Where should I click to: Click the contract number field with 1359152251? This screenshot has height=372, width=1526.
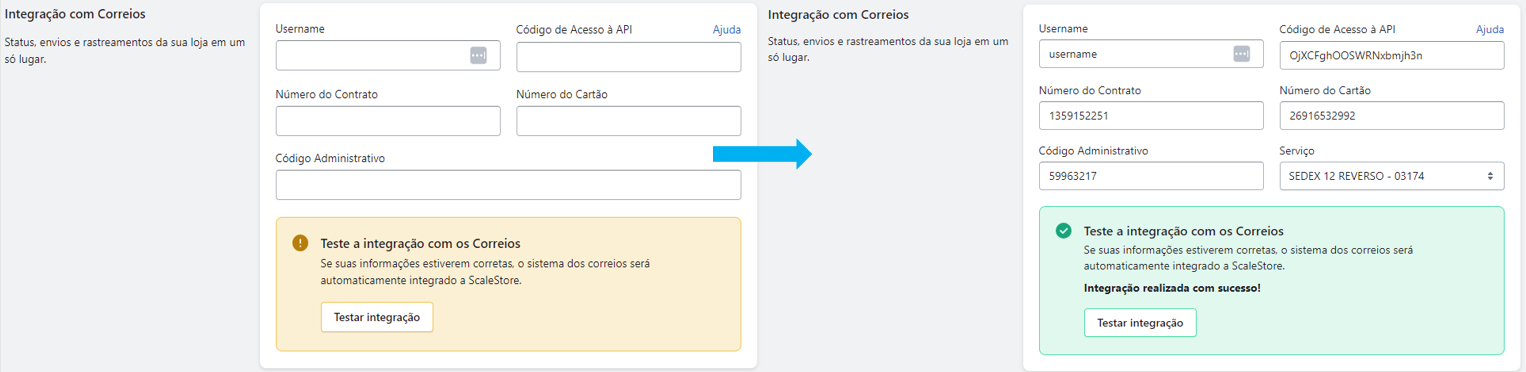click(1152, 115)
